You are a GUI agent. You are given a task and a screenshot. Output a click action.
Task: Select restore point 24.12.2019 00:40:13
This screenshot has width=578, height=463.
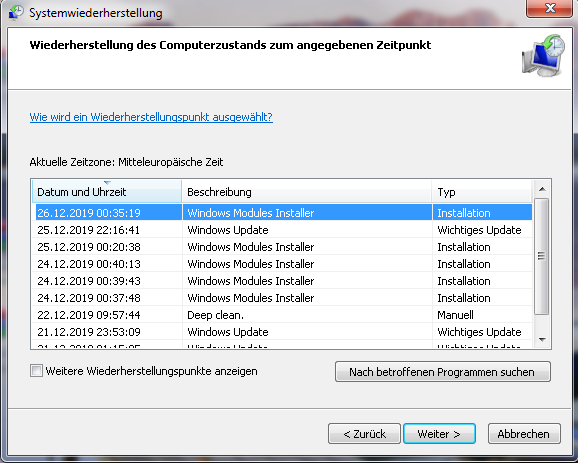tap(282, 264)
